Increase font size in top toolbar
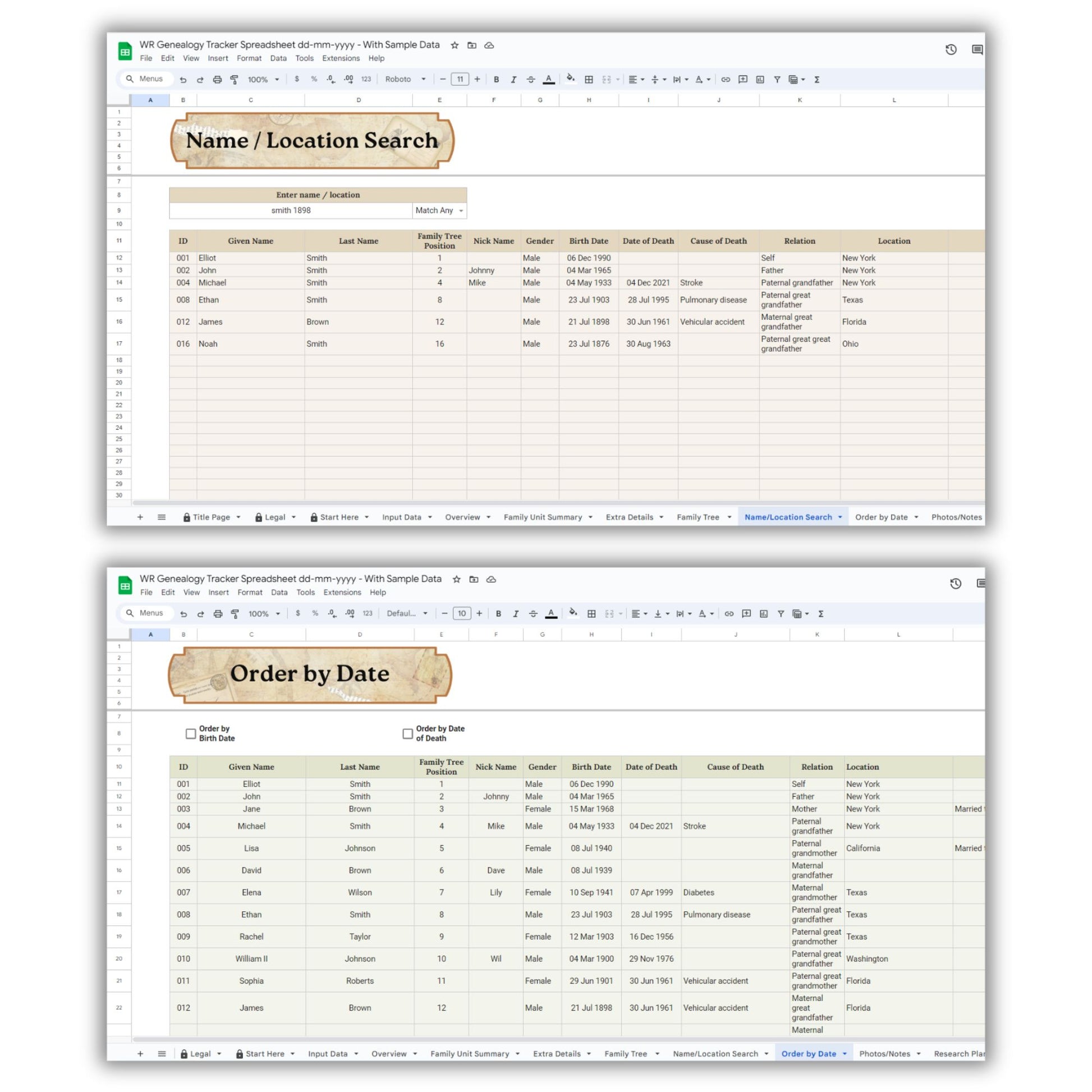Screen dimensions: 1092x1092 (x=477, y=80)
